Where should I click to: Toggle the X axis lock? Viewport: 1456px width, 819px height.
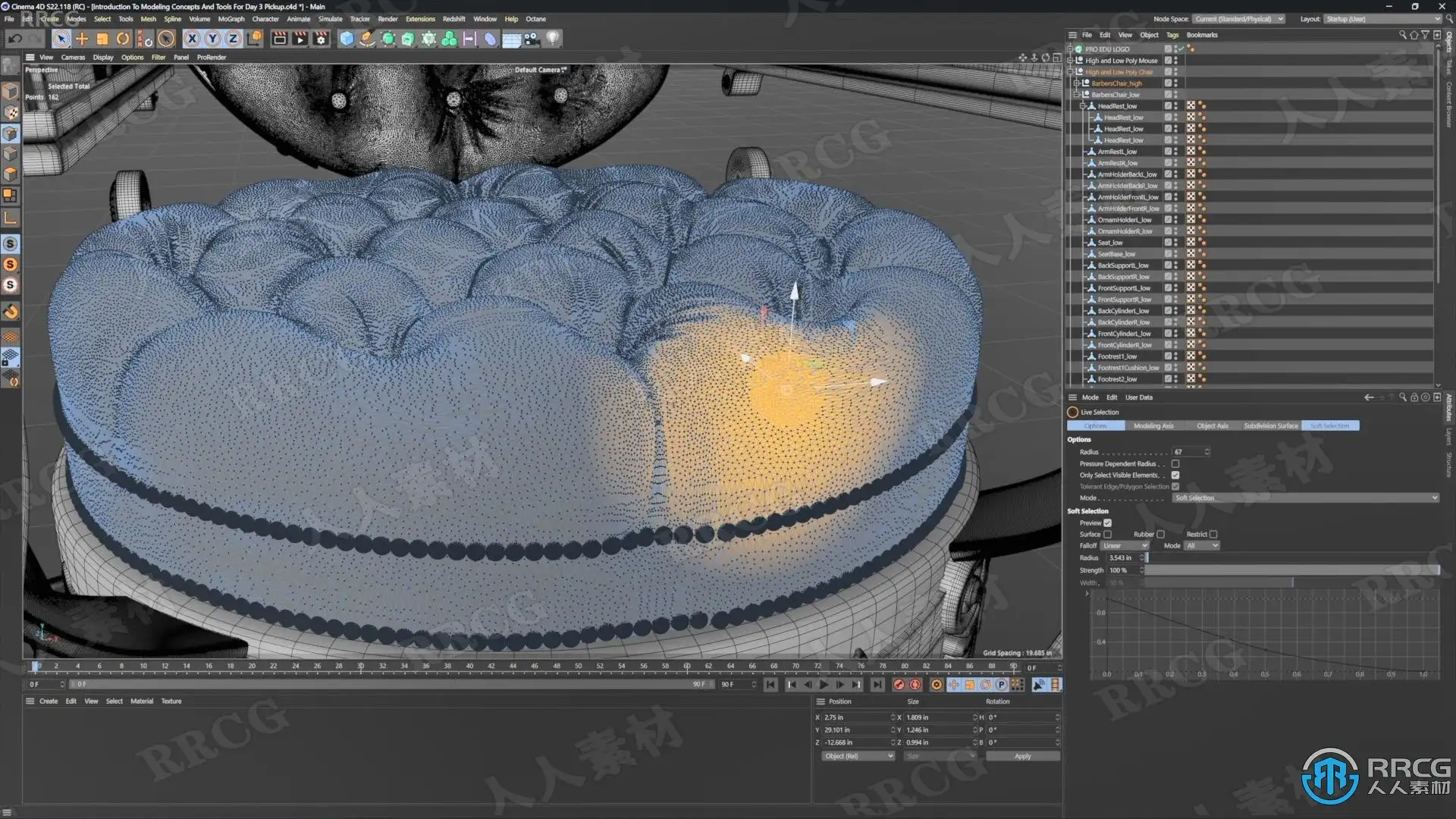click(192, 39)
